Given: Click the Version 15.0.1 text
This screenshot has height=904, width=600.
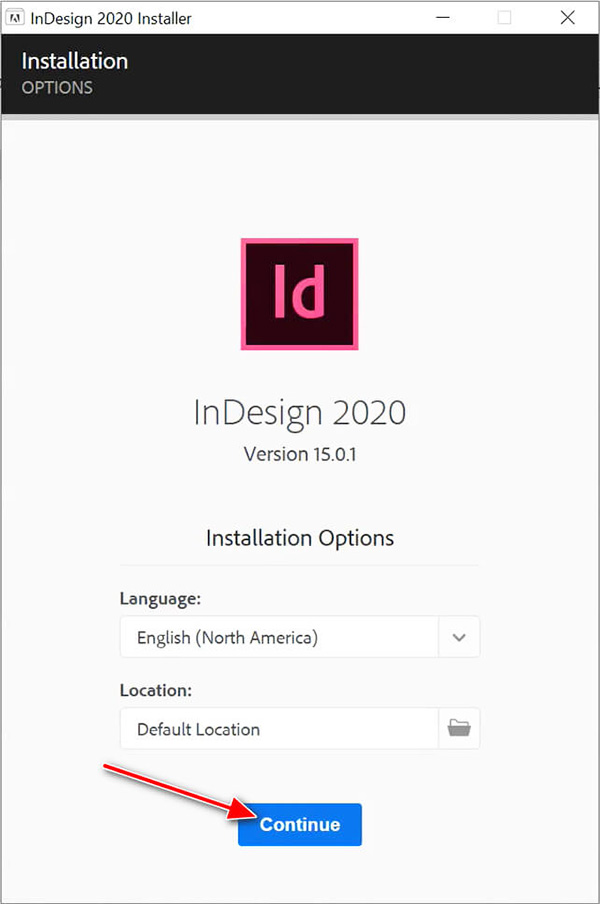Looking at the screenshot, I should pos(299,454).
